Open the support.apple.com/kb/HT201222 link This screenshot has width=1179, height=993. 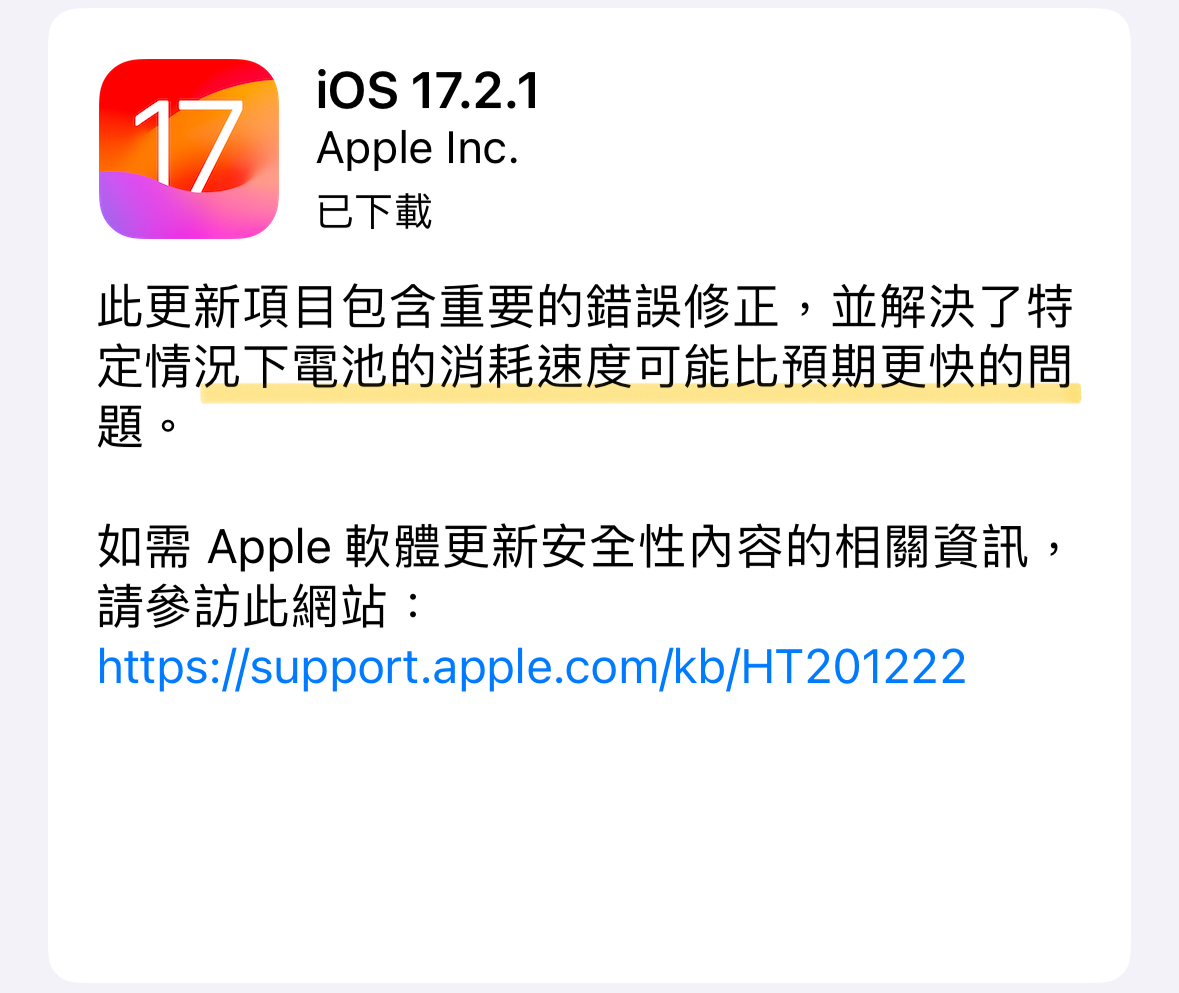point(532,667)
